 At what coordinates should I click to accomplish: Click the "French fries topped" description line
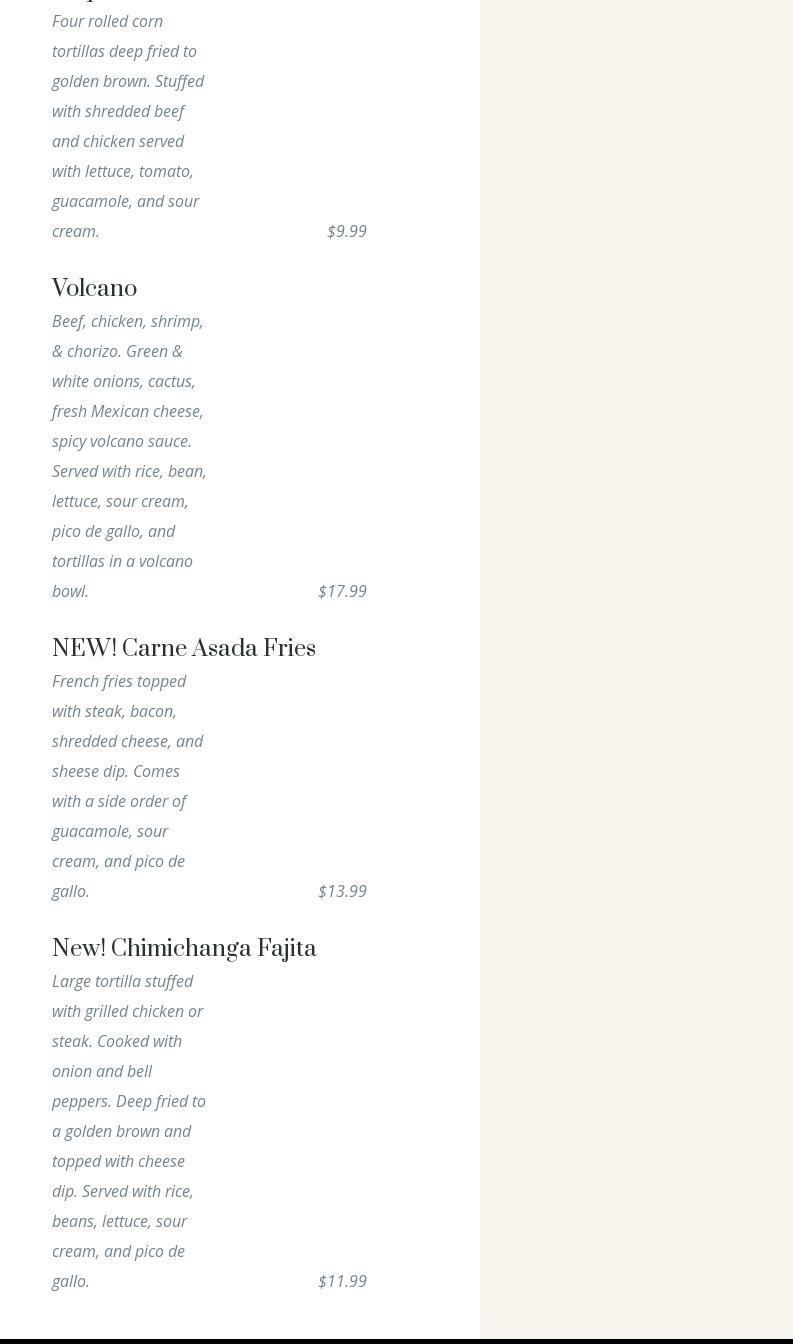tap(119, 681)
